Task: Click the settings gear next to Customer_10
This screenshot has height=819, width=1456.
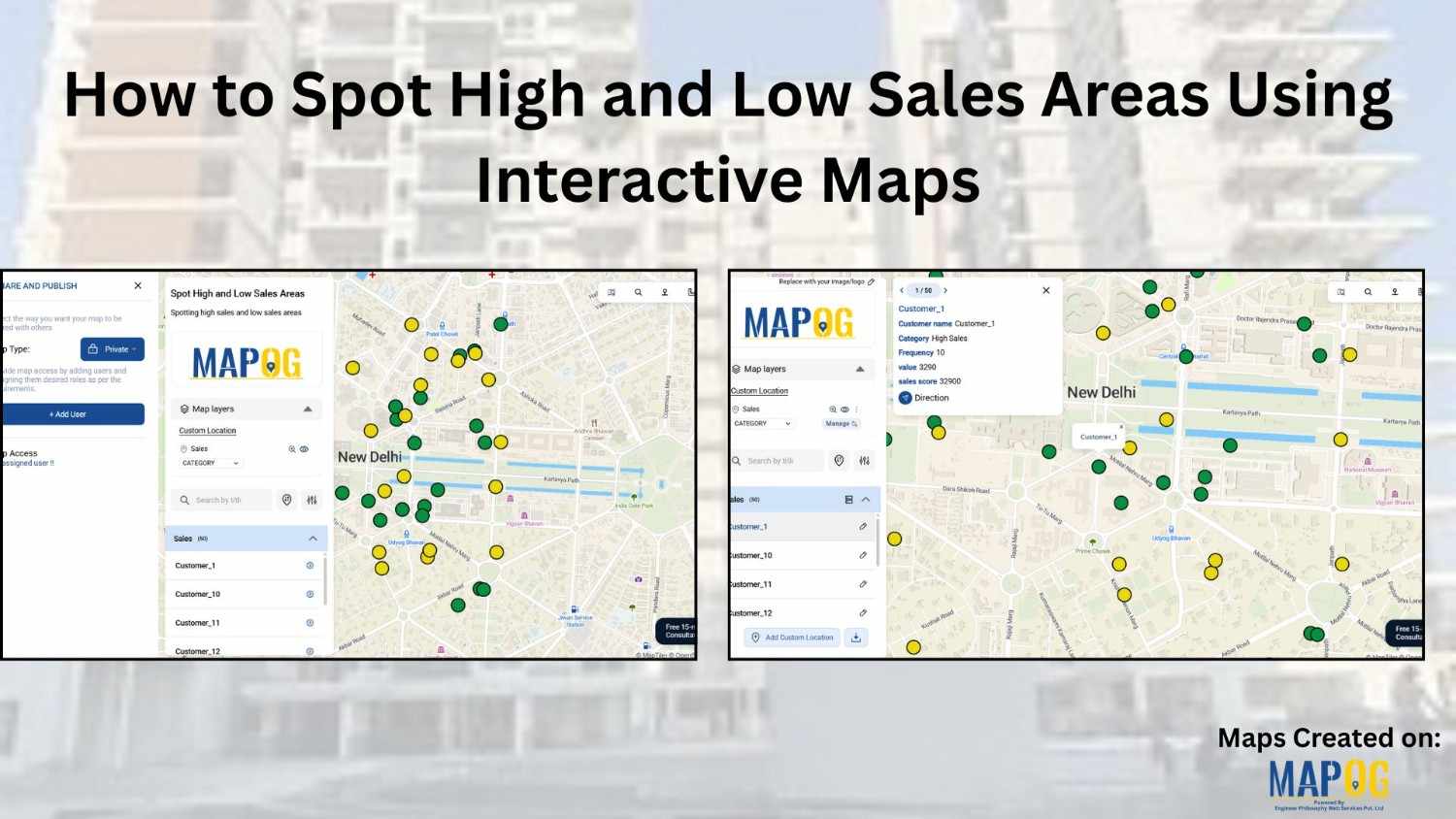Action: coord(309,593)
